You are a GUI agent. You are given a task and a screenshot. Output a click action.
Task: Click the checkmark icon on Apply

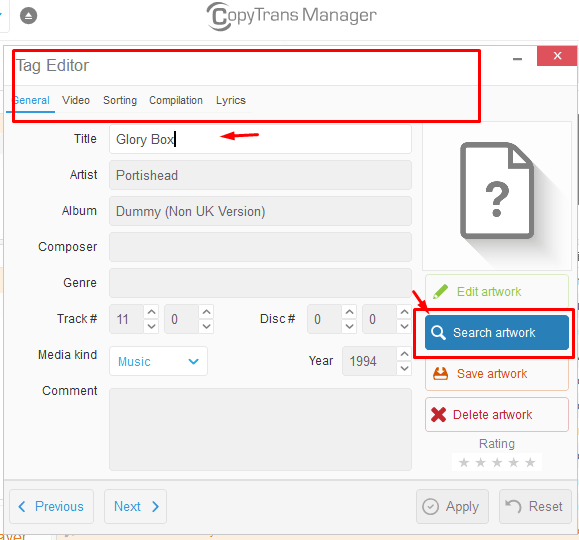point(430,506)
